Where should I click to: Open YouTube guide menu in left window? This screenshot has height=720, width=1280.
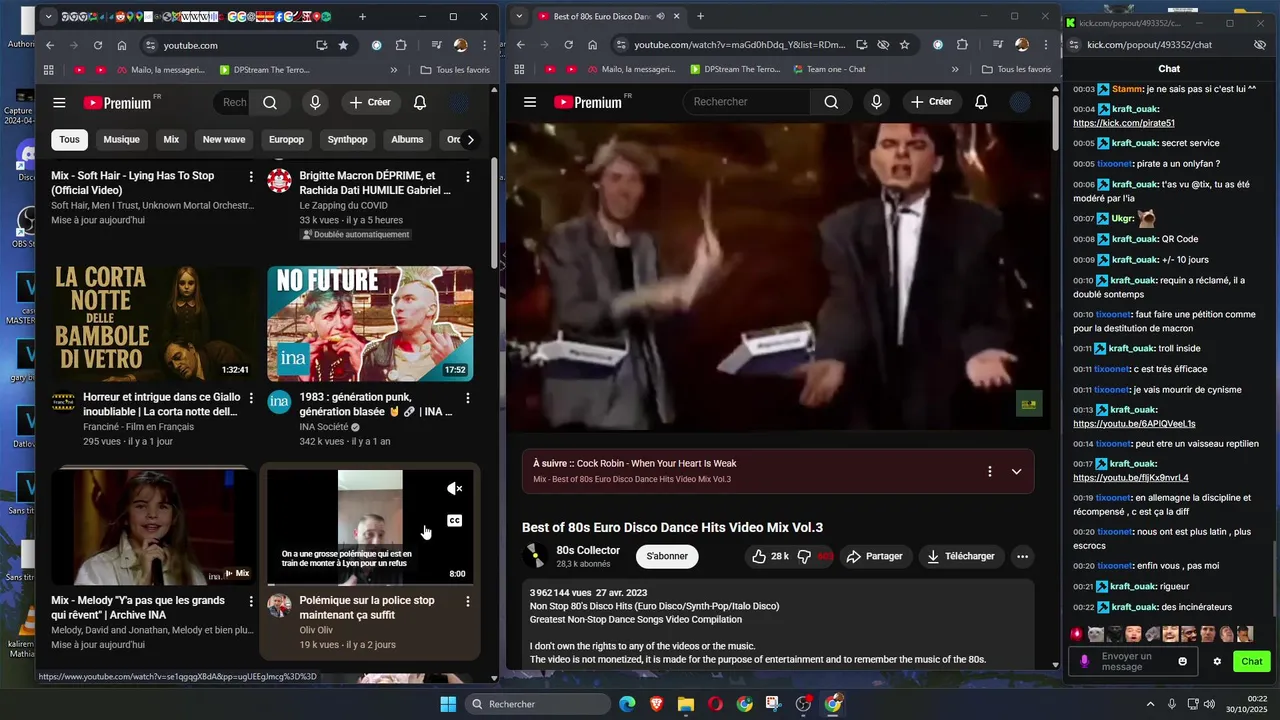click(x=59, y=103)
